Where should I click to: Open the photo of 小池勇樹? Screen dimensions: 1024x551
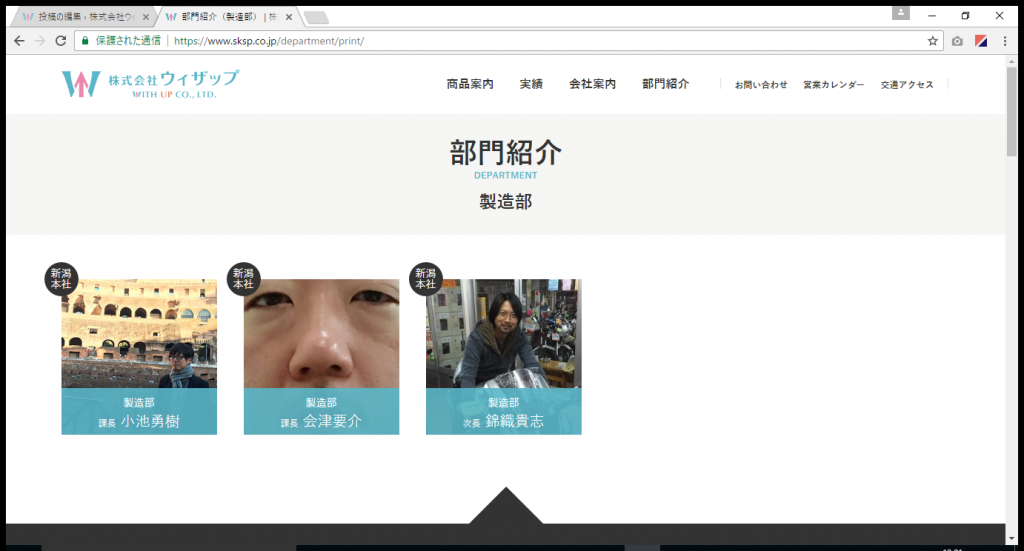139,334
